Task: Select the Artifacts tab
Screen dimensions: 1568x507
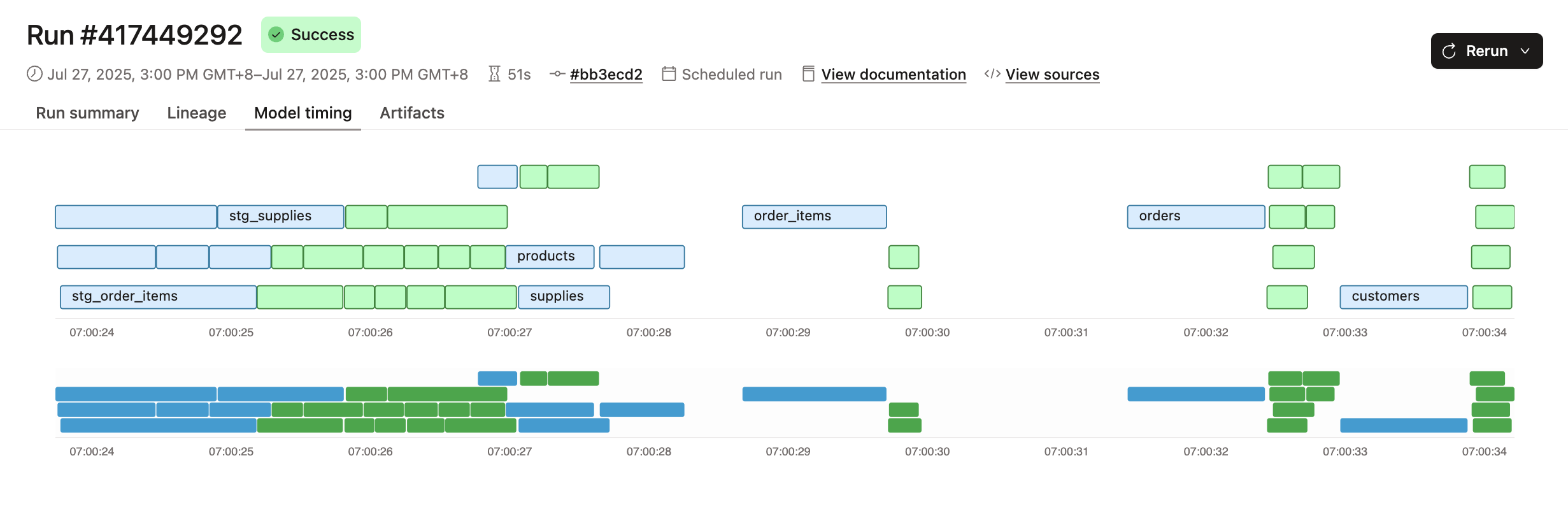Action: coord(411,113)
